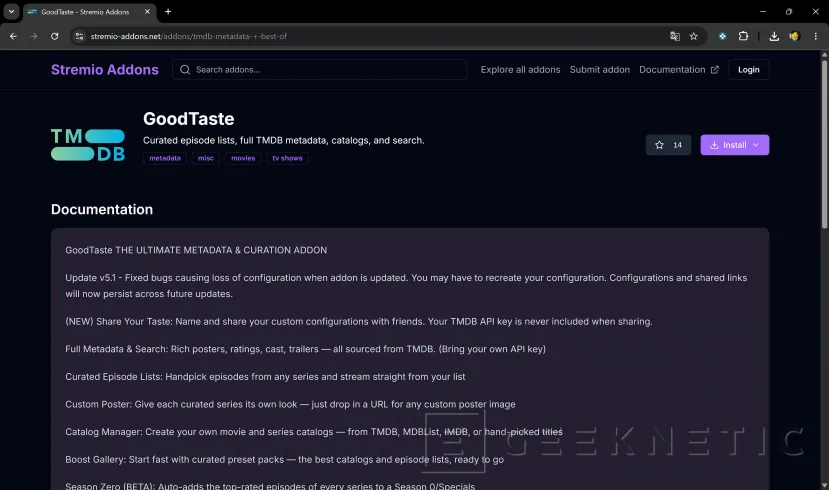This screenshot has width=829, height=490.
Task: Open the tab search dropdown arrow
Action: 11,12
